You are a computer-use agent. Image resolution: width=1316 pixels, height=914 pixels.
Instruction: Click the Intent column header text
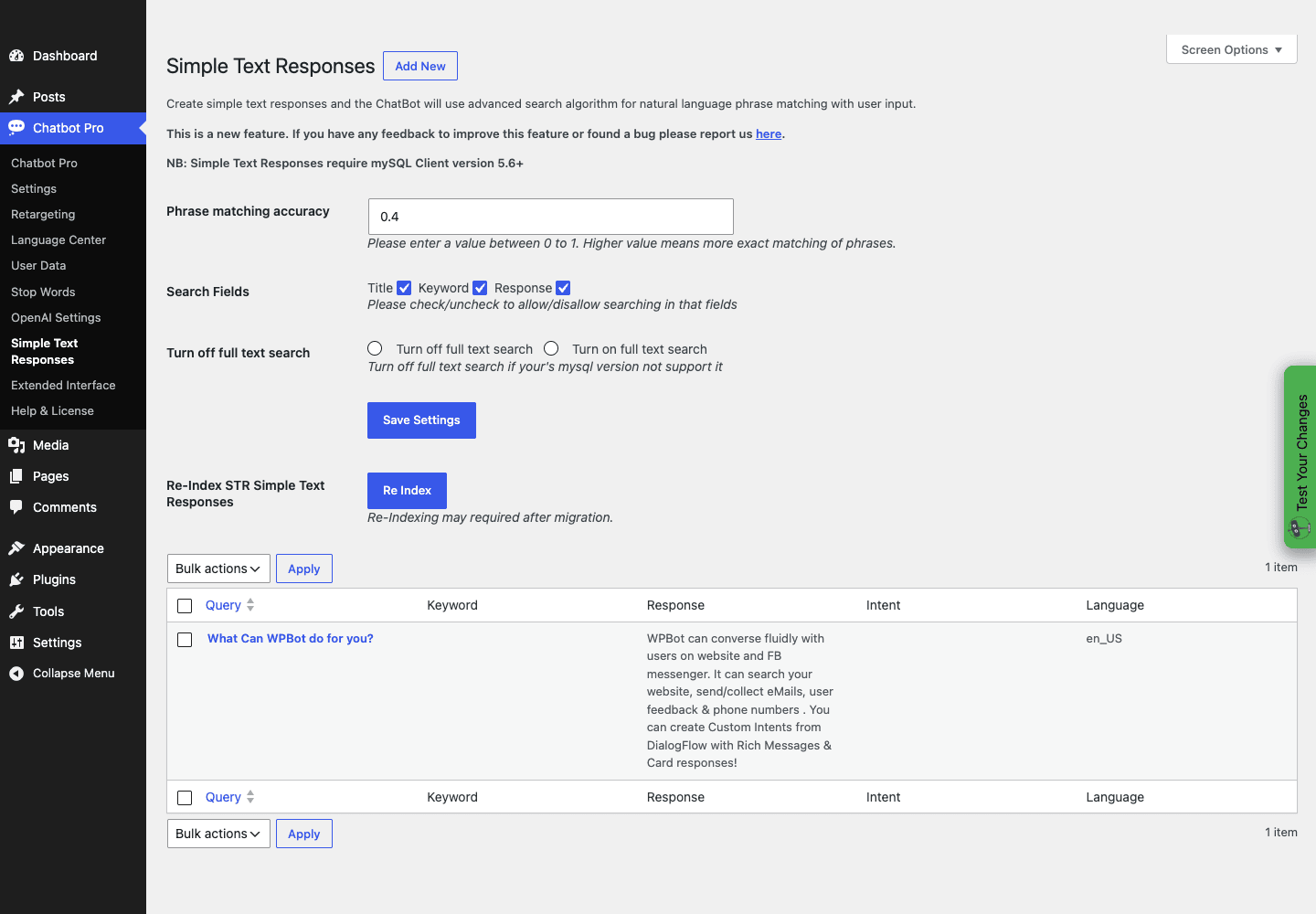pos(884,605)
